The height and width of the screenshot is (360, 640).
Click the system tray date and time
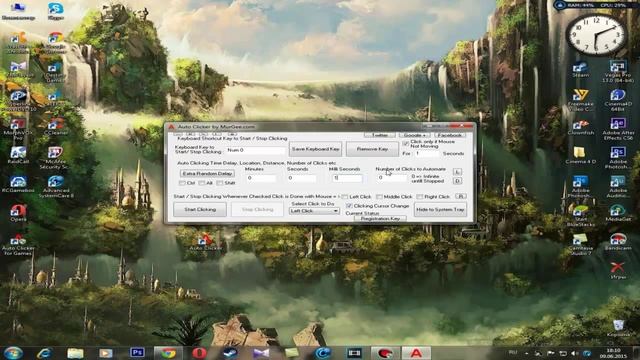click(613, 353)
